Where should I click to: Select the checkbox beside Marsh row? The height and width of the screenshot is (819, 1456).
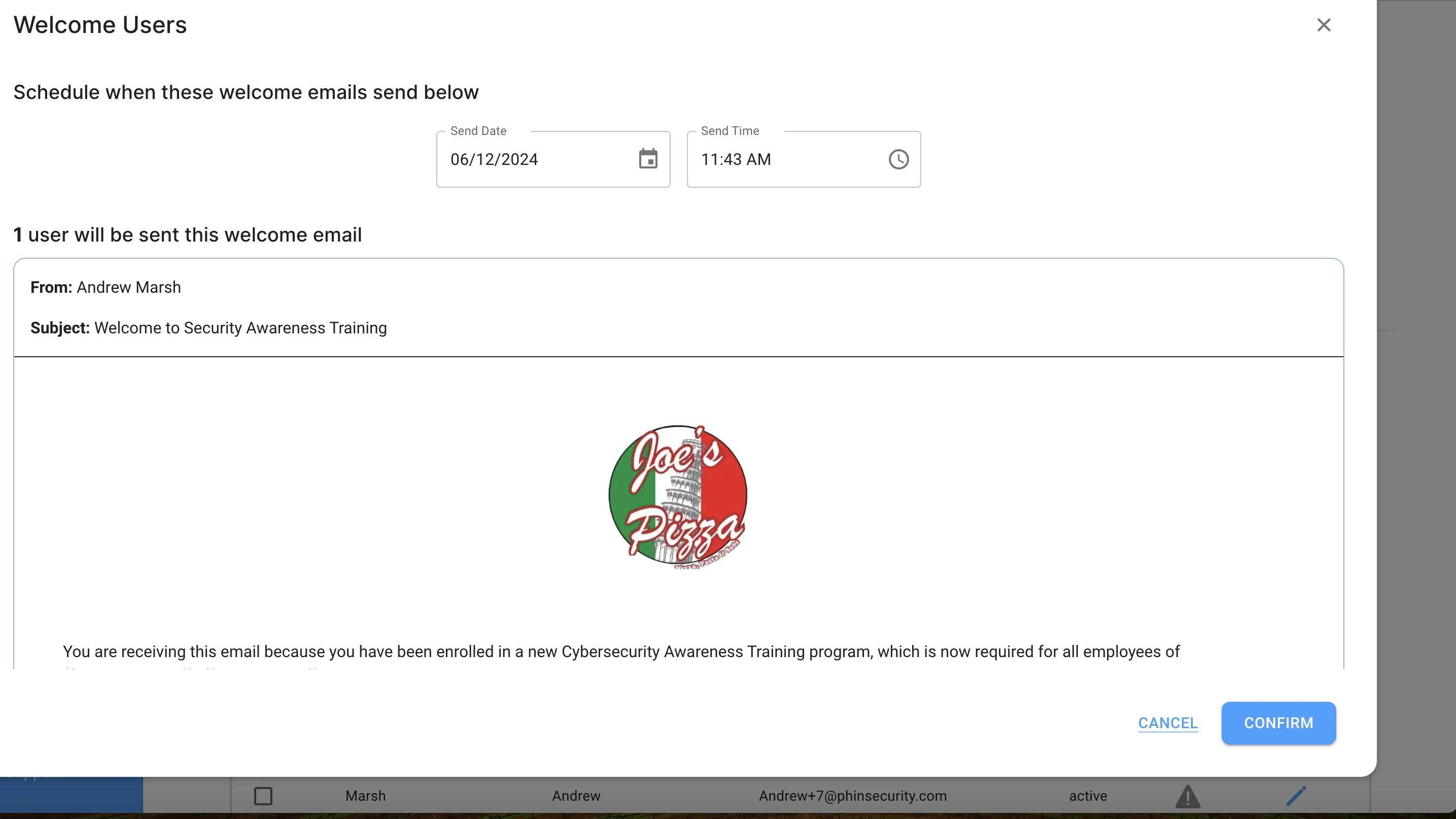263,796
